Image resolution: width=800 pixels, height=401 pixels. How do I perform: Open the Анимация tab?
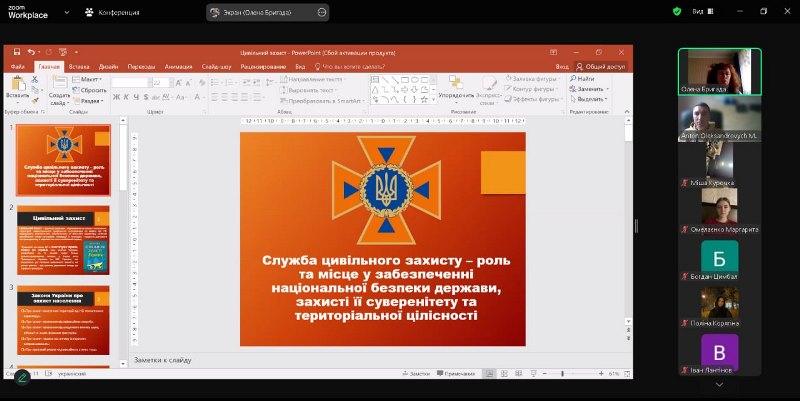pos(178,67)
